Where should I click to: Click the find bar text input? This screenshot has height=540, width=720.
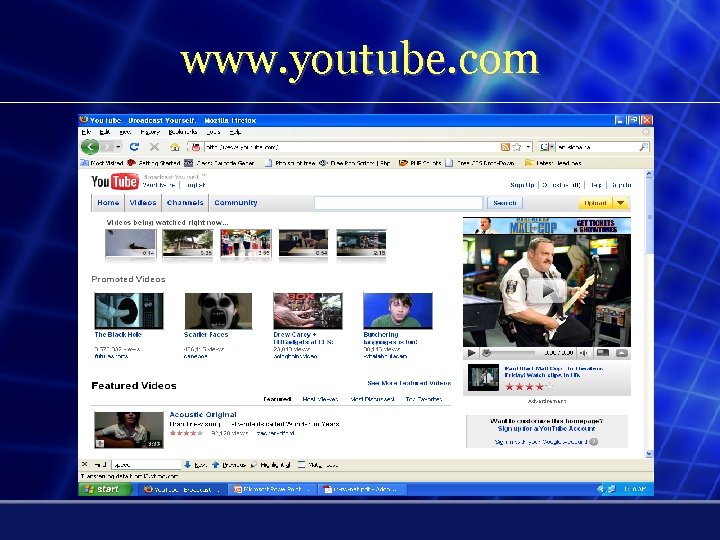[x=146, y=465]
